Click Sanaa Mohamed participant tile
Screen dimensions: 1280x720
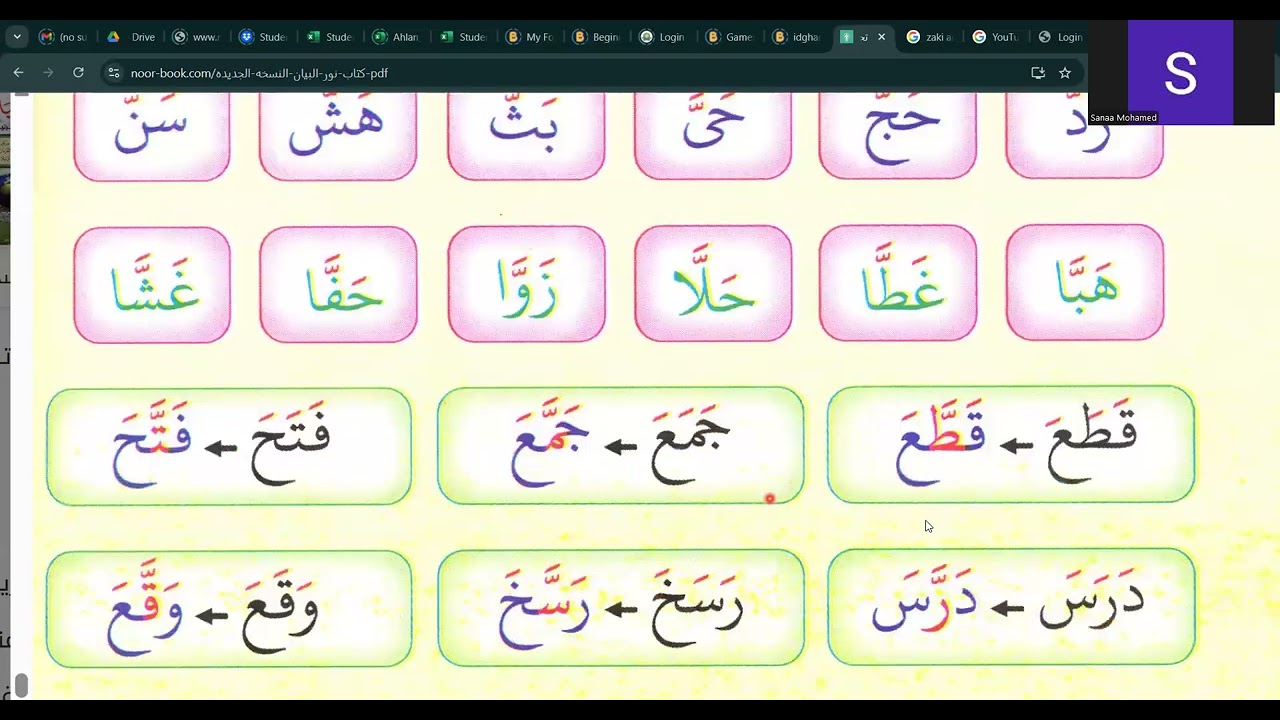point(1180,73)
